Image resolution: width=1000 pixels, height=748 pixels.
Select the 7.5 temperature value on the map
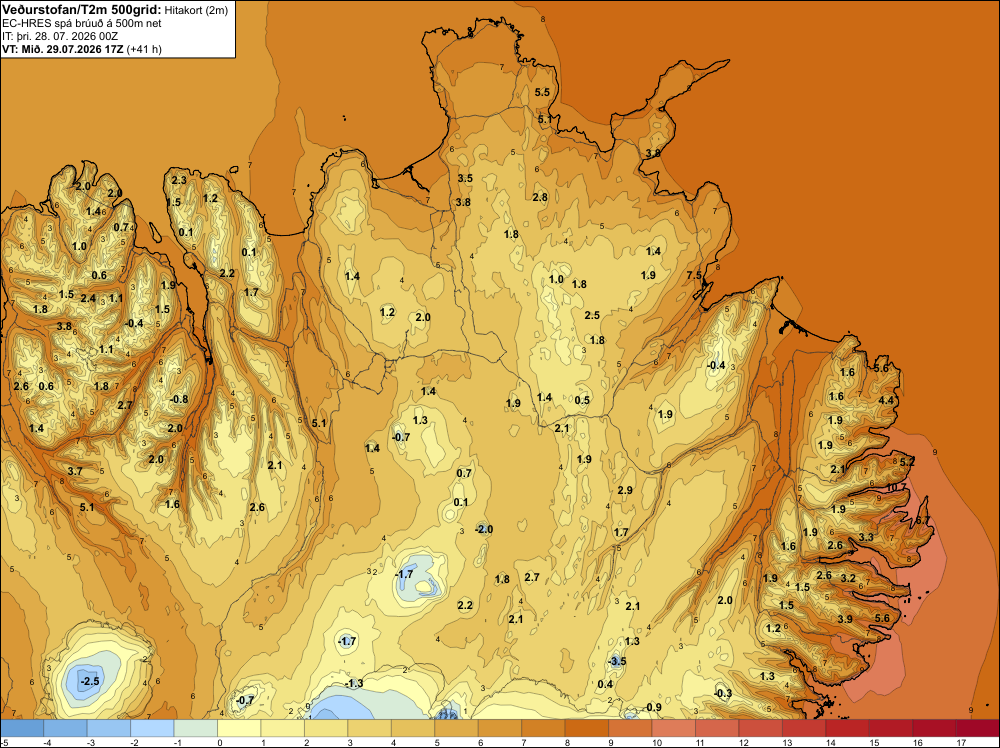(694, 275)
